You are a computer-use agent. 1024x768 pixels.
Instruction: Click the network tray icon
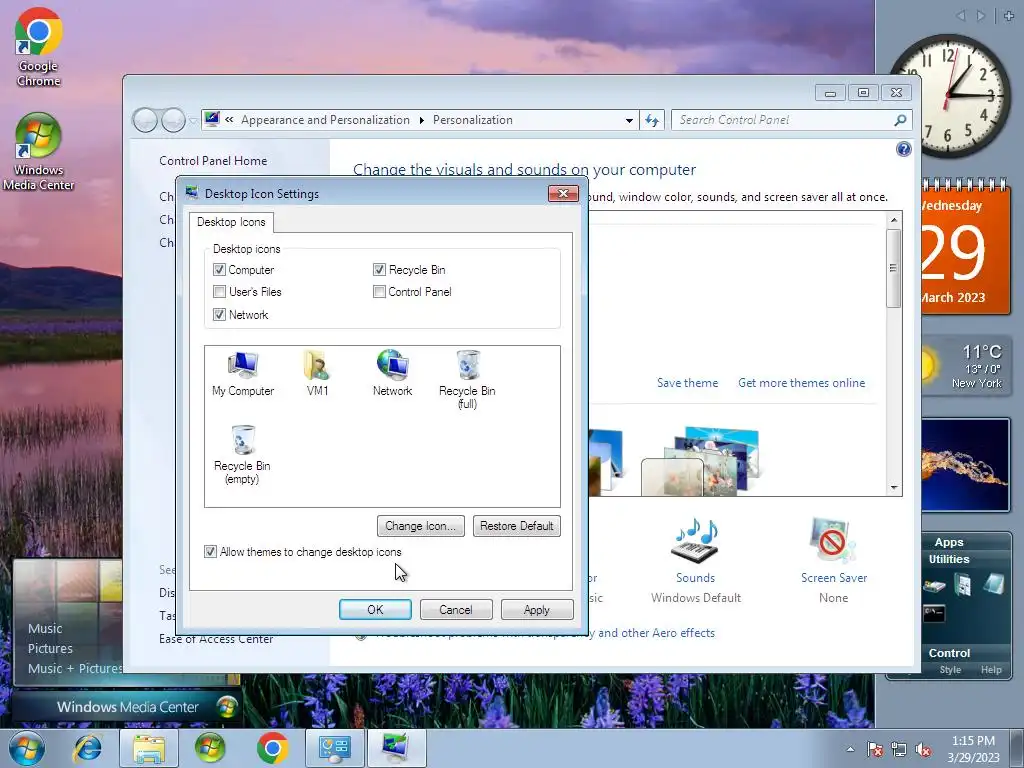coord(899,749)
